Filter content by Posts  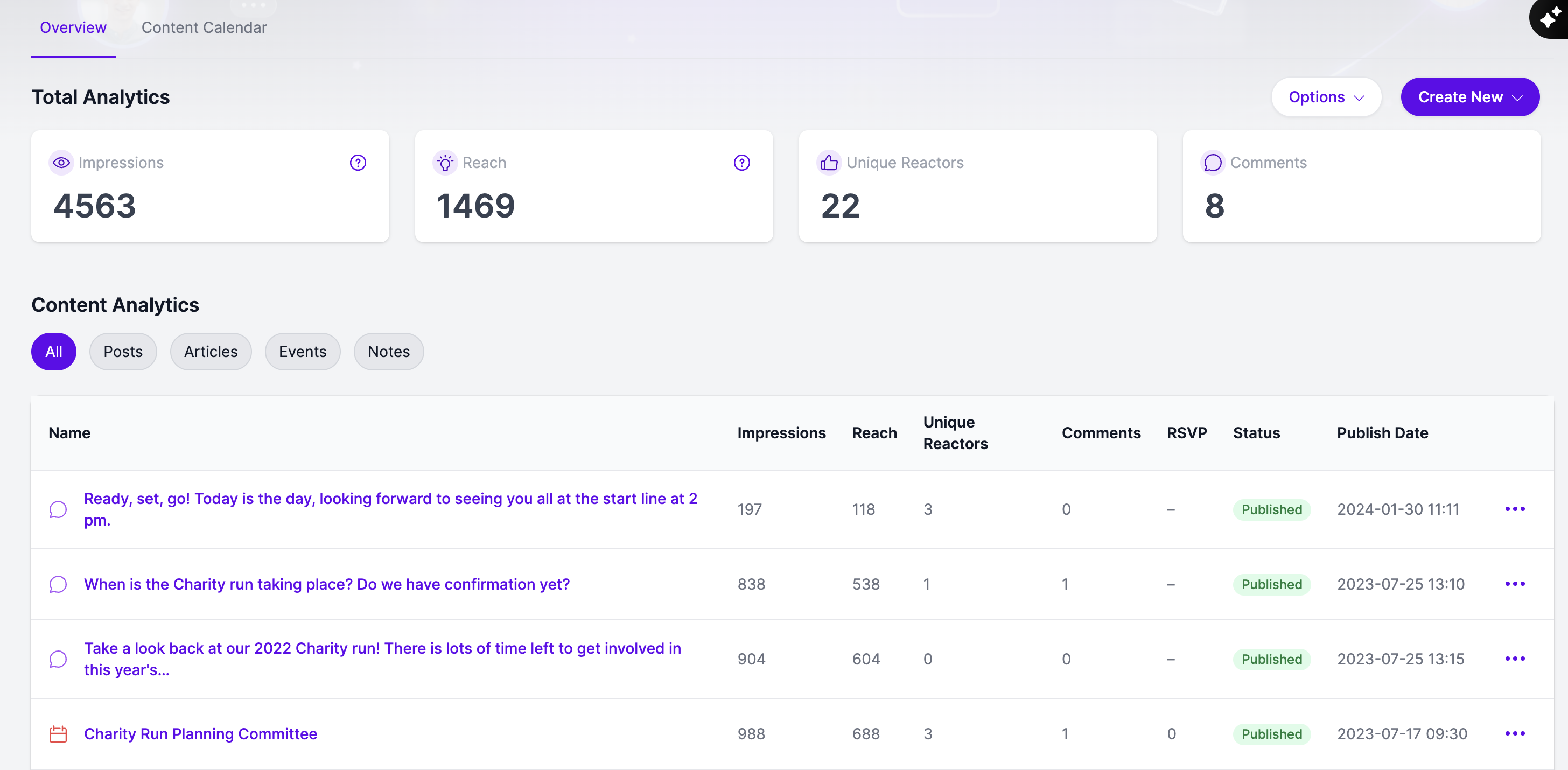coord(123,352)
